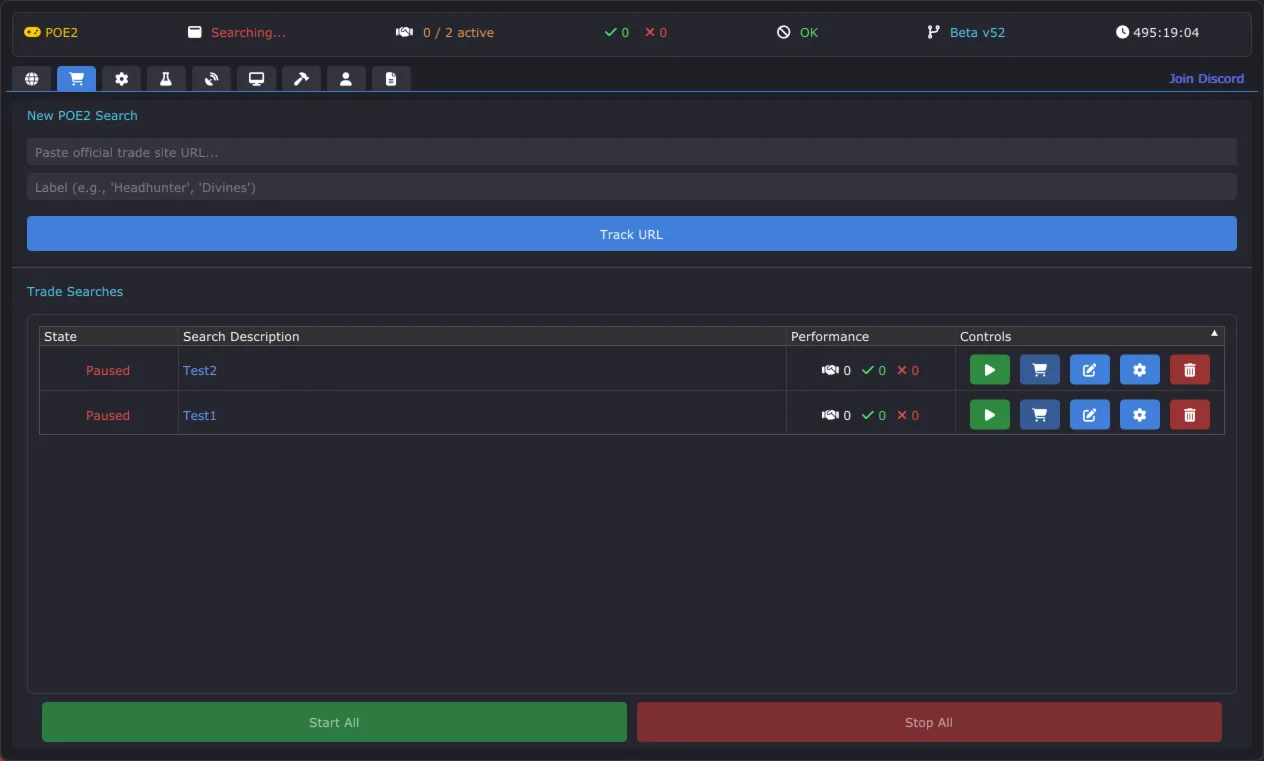Switch to the gear settings tab
The image size is (1264, 761).
pyautogui.click(x=121, y=79)
